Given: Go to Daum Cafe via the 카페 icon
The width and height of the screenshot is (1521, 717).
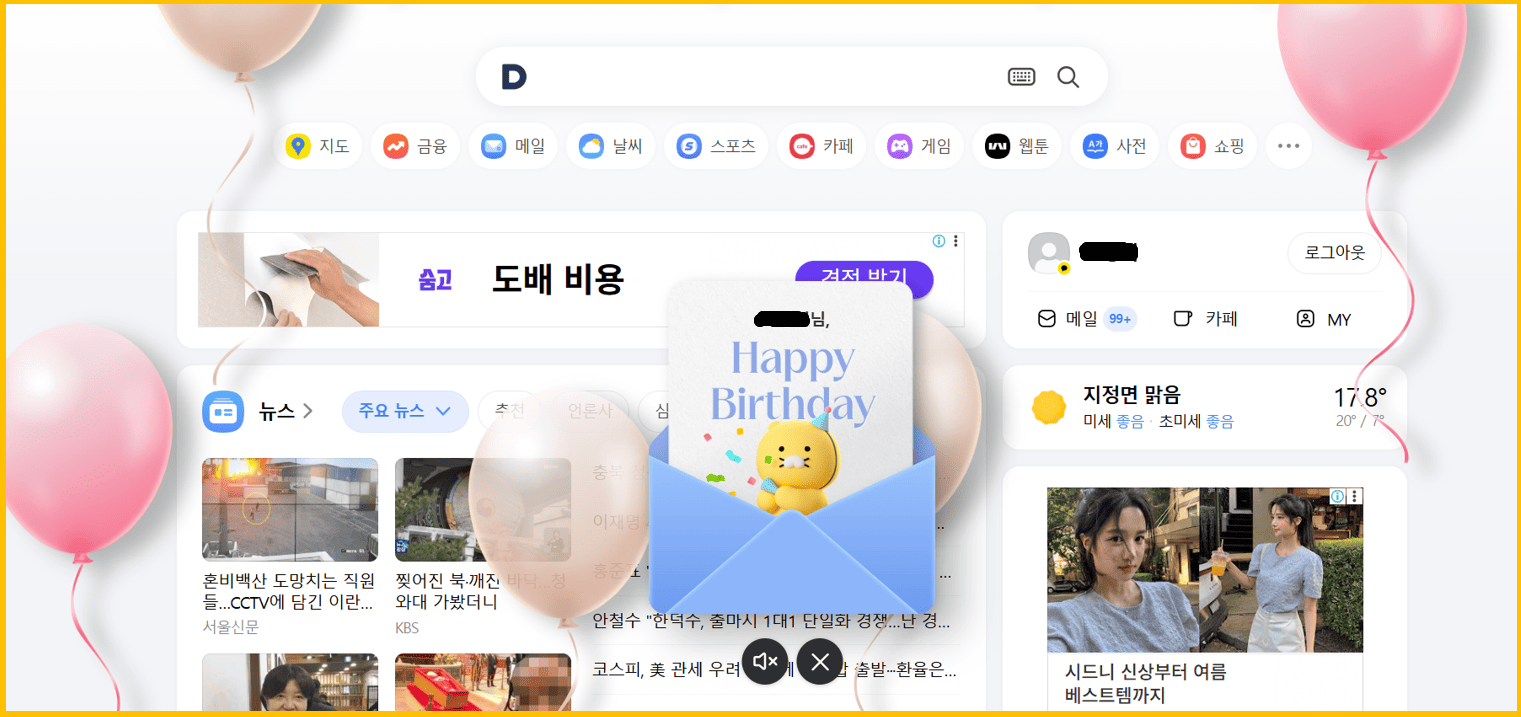Looking at the screenshot, I should click(x=821, y=145).
